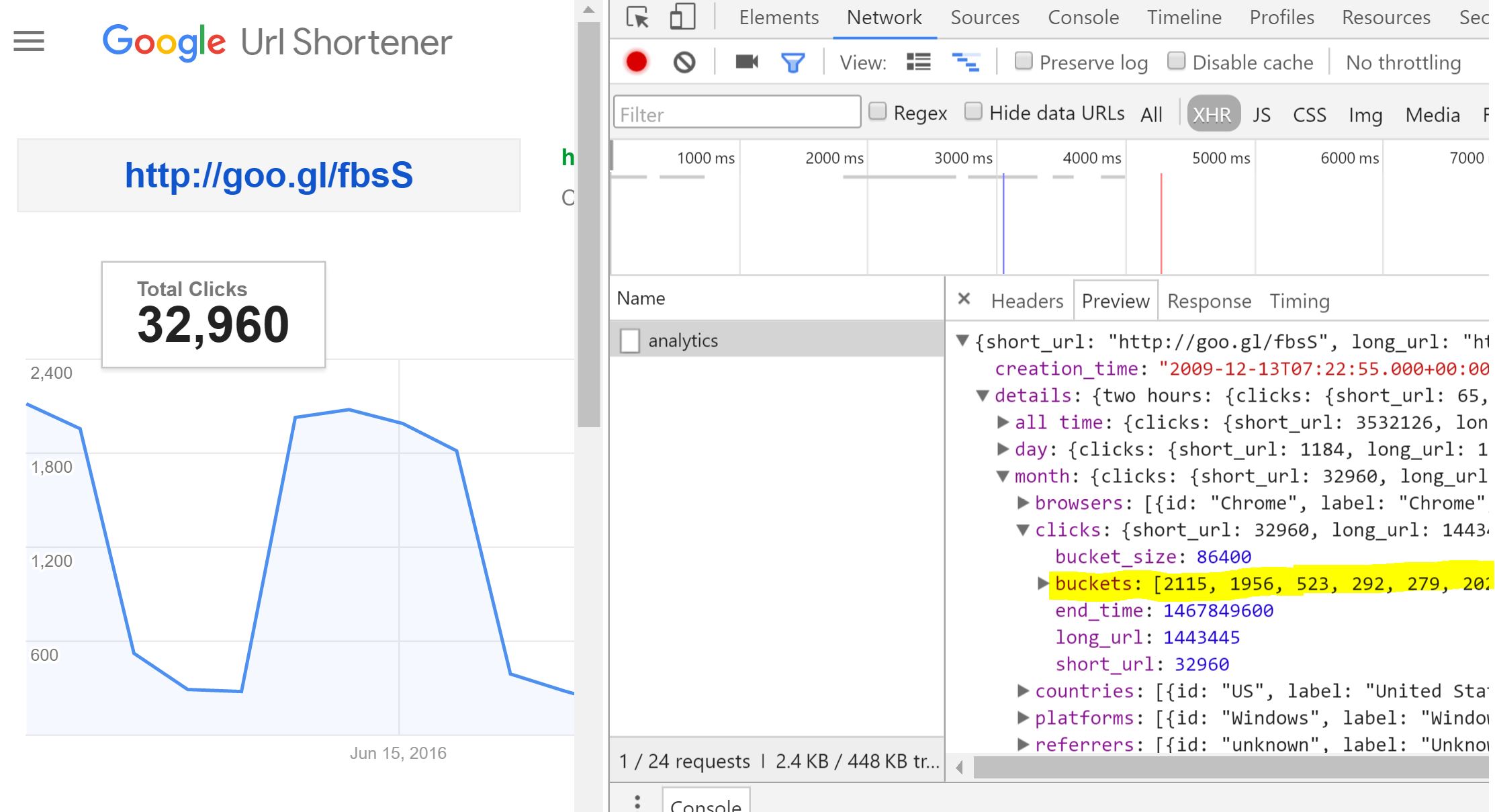
Task: Open the http://goo.gl/fbsS short link
Action: (x=269, y=175)
